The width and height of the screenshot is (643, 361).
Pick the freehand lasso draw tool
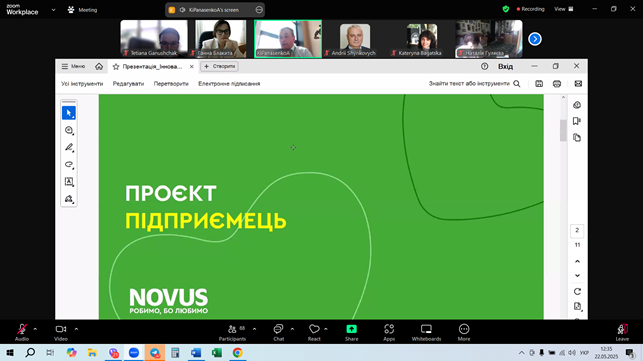pos(69,165)
